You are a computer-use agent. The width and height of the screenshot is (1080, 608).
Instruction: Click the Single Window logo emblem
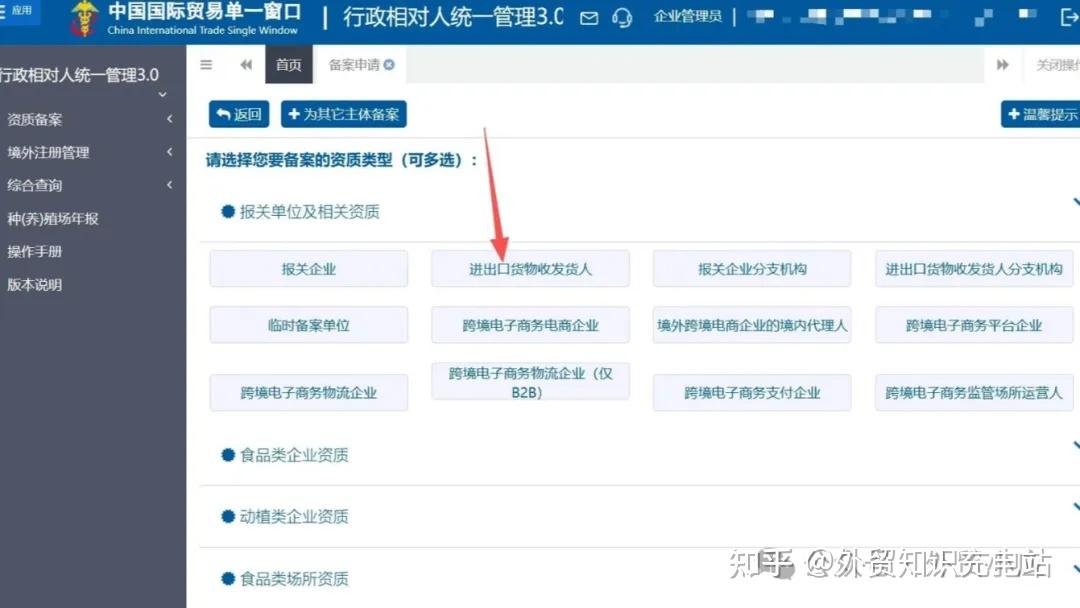point(84,18)
